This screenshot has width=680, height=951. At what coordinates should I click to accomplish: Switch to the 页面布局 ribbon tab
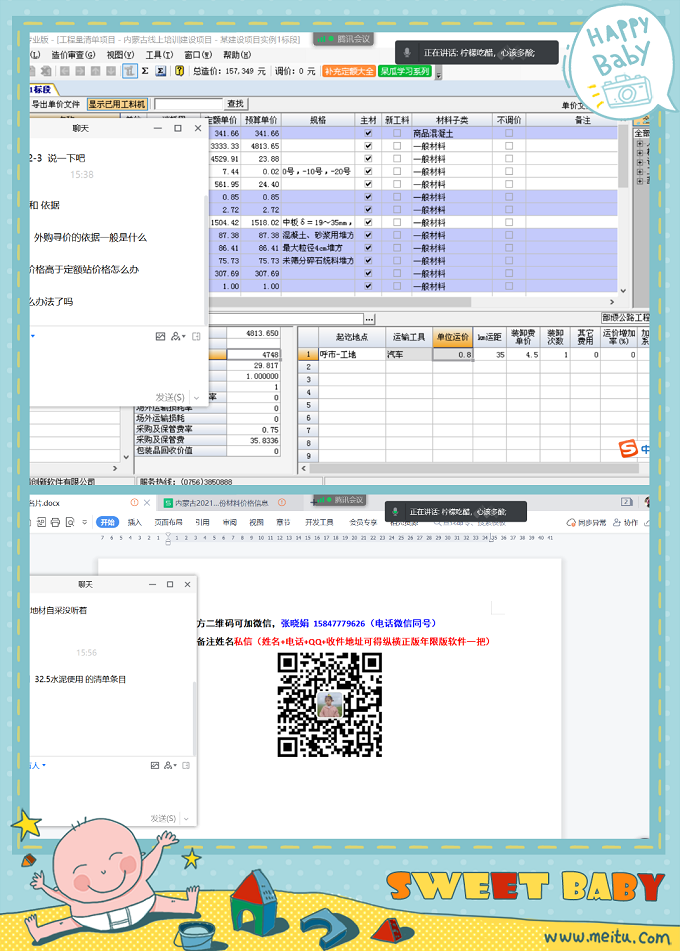coord(169,522)
